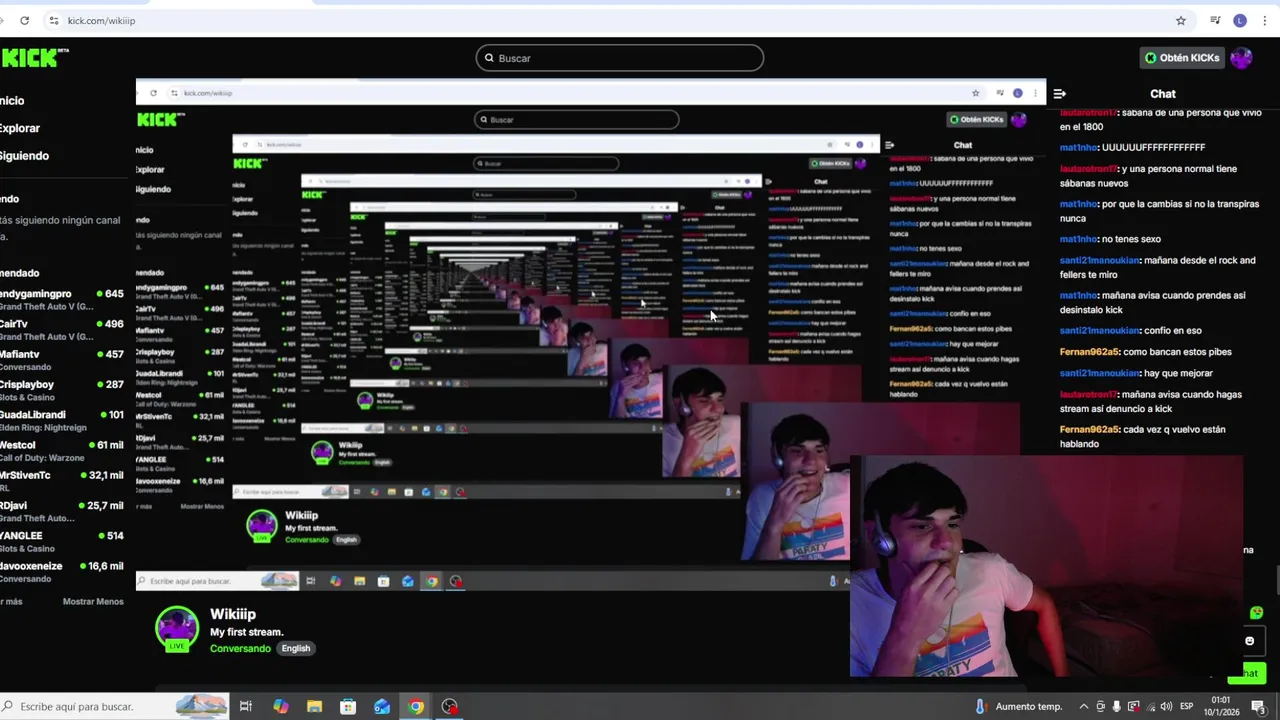Image resolution: width=1280 pixels, height=720 pixels.
Task: Click the English language tag
Action: tap(296, 649)
